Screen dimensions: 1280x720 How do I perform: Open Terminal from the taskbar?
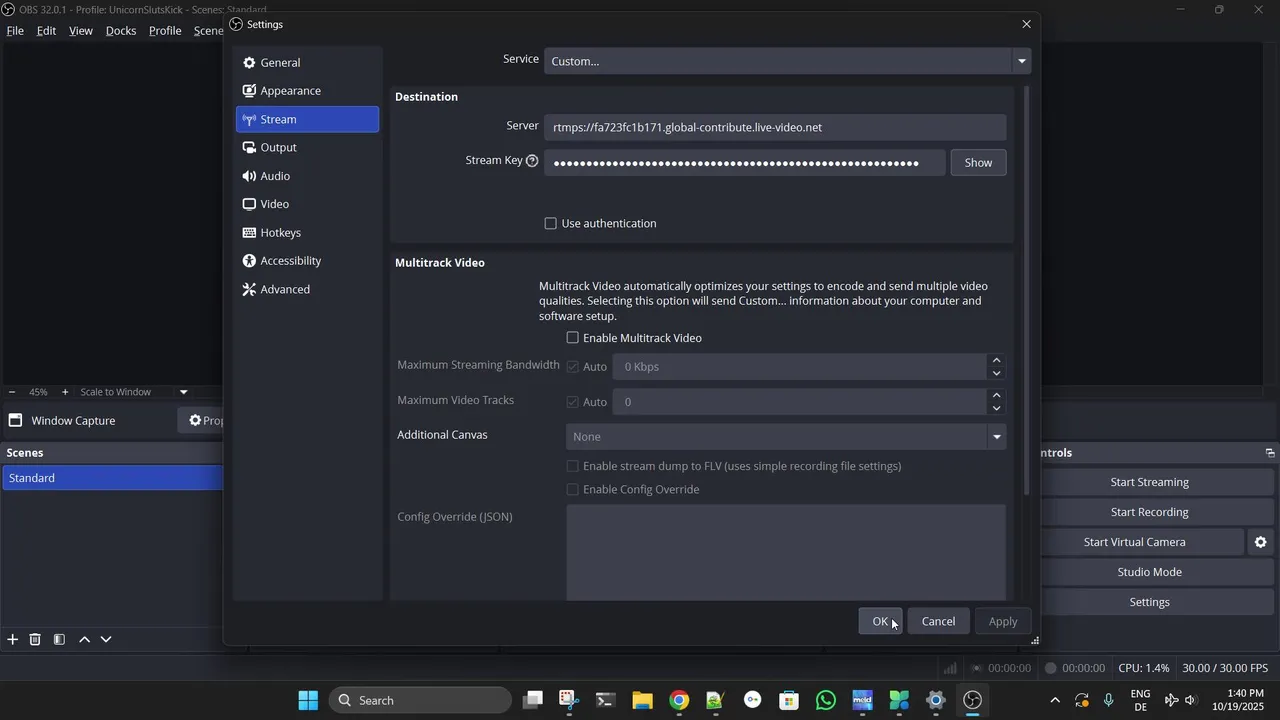pos(605,700)
